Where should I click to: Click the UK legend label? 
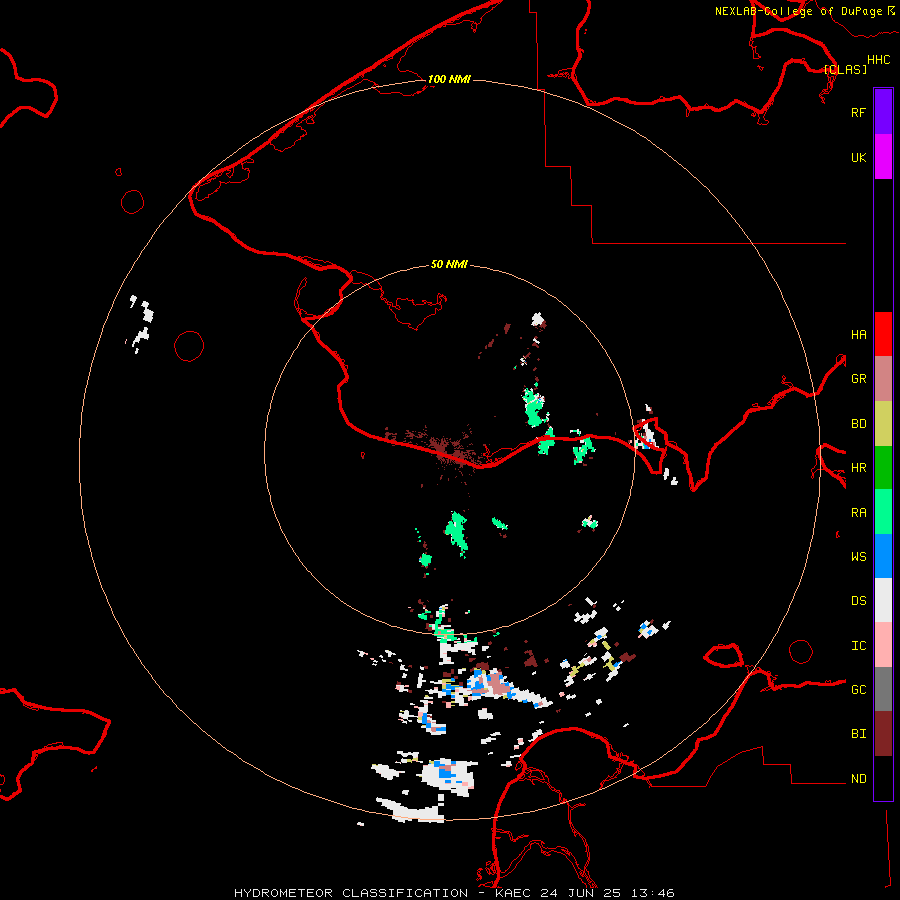[x=858, y=157]
